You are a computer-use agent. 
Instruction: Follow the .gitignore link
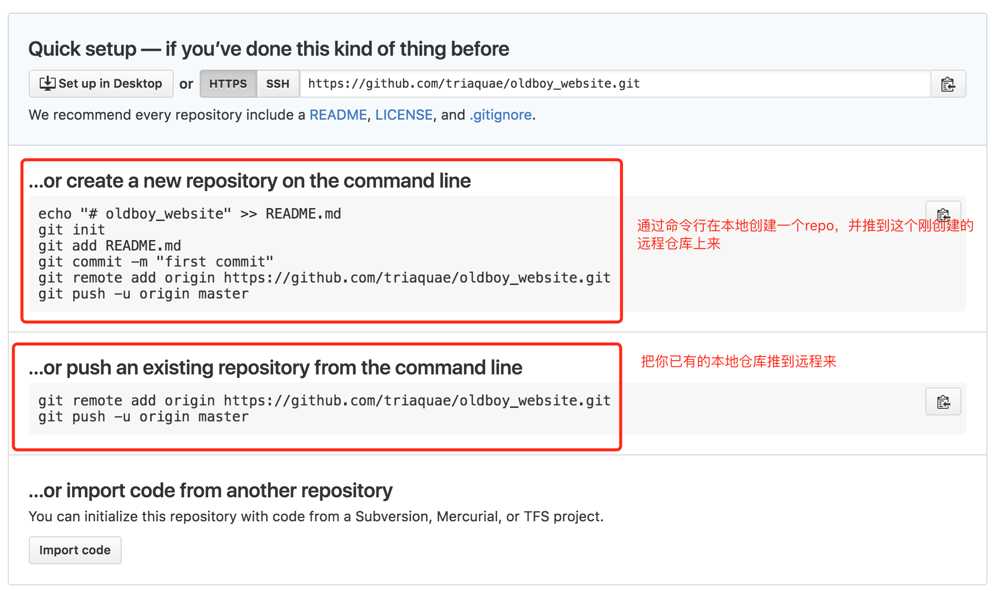click(501, 115)
